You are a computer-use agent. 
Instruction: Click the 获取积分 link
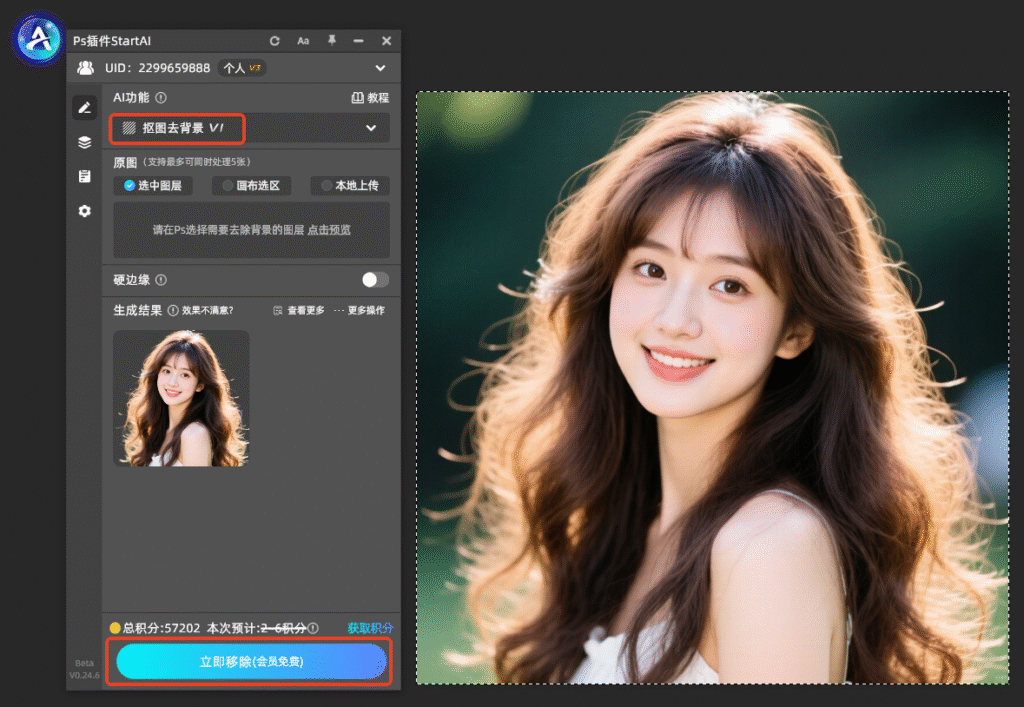370,628
